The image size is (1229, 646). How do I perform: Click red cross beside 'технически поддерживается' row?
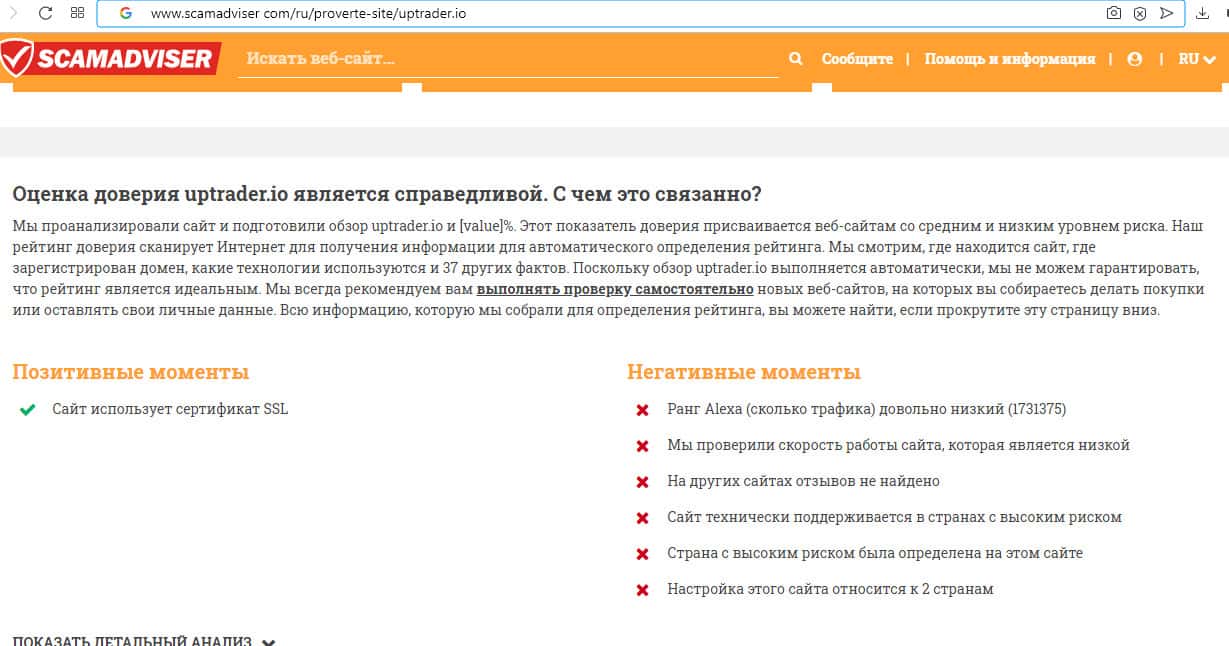(643, 518)
